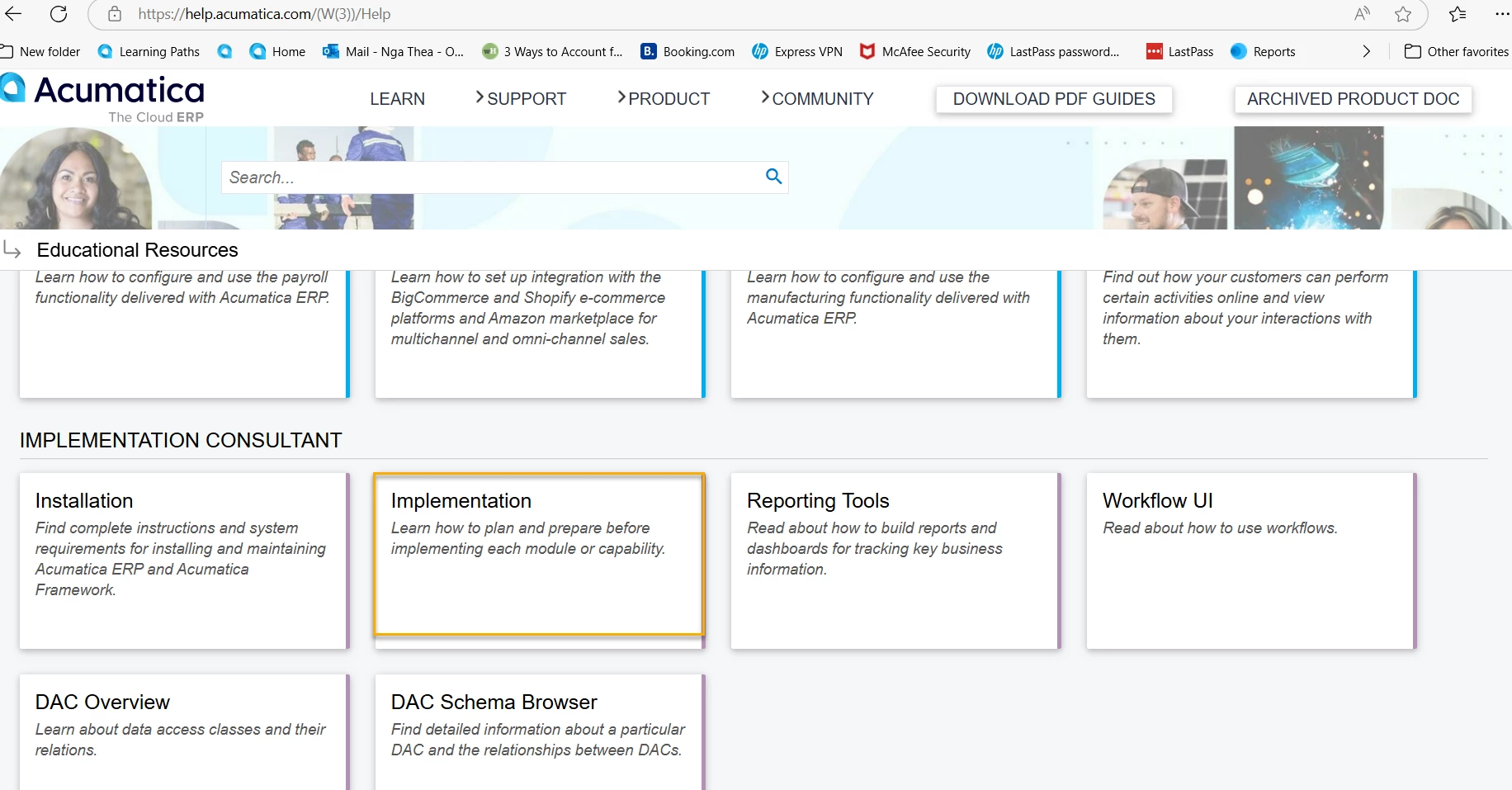The width and height of the screenshot is (1512, 790).
Task: Open LastPass bookmark with red icon
Action: coord(1180,51)
